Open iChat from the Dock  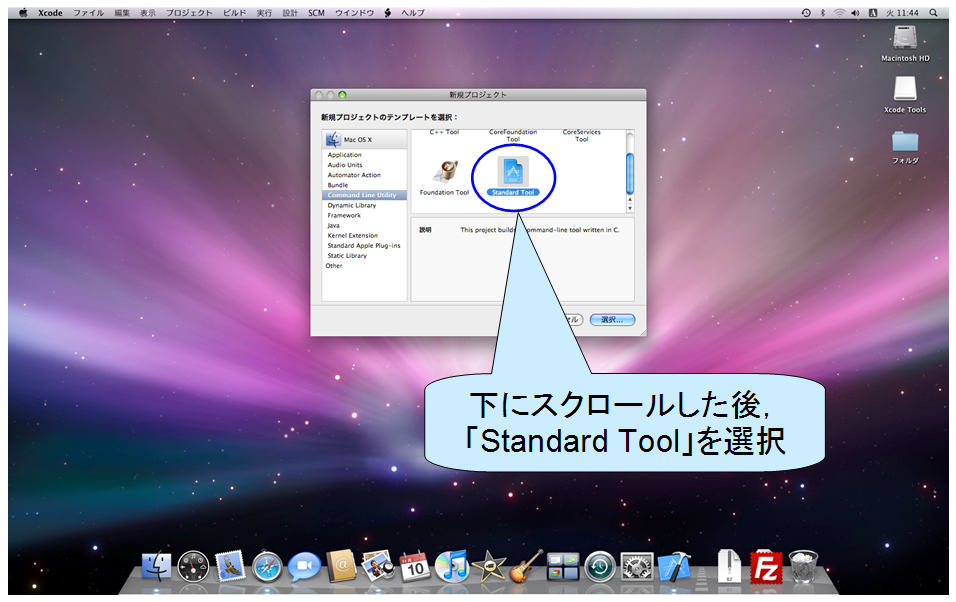coord(304,567)
